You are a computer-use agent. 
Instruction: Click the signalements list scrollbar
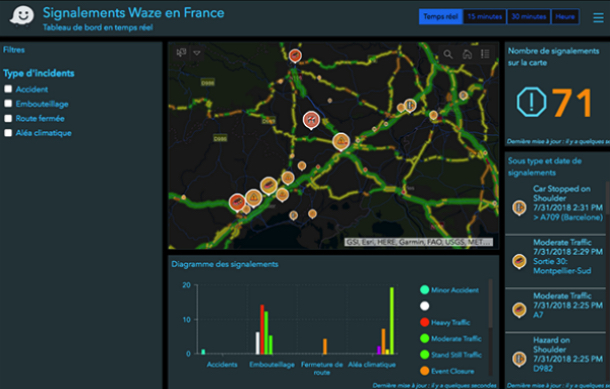tap(608, 197)
